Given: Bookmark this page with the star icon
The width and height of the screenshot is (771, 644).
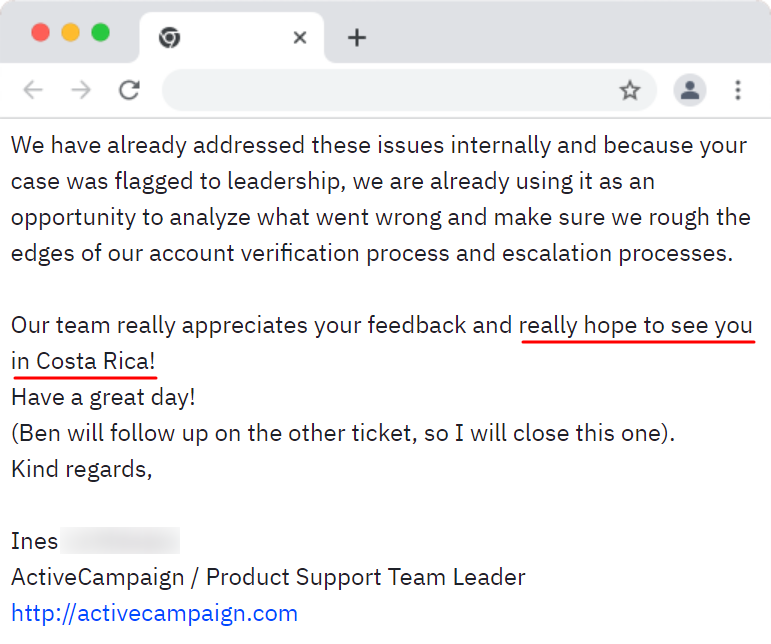Looking at the screenshot, I should 629,90.
